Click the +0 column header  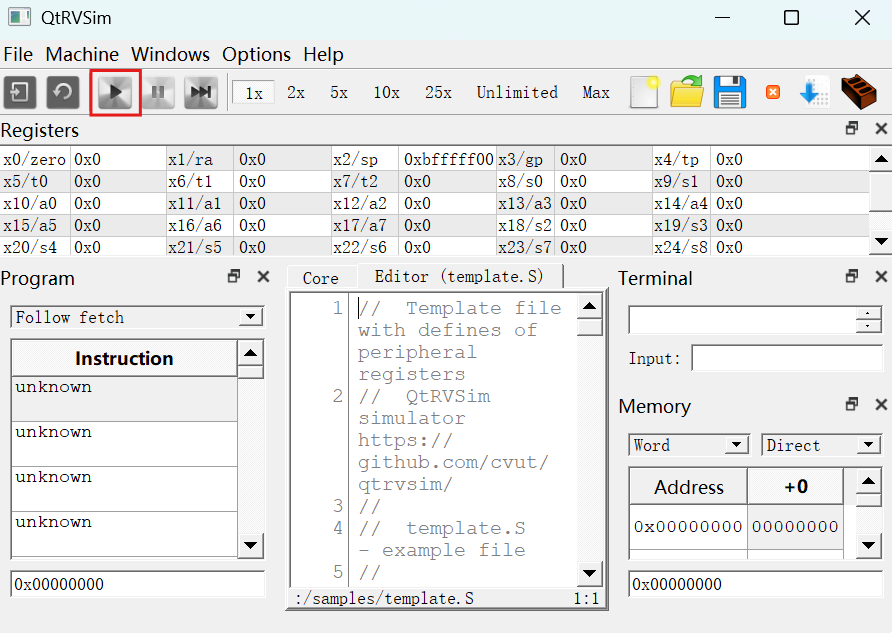(795, 487)
